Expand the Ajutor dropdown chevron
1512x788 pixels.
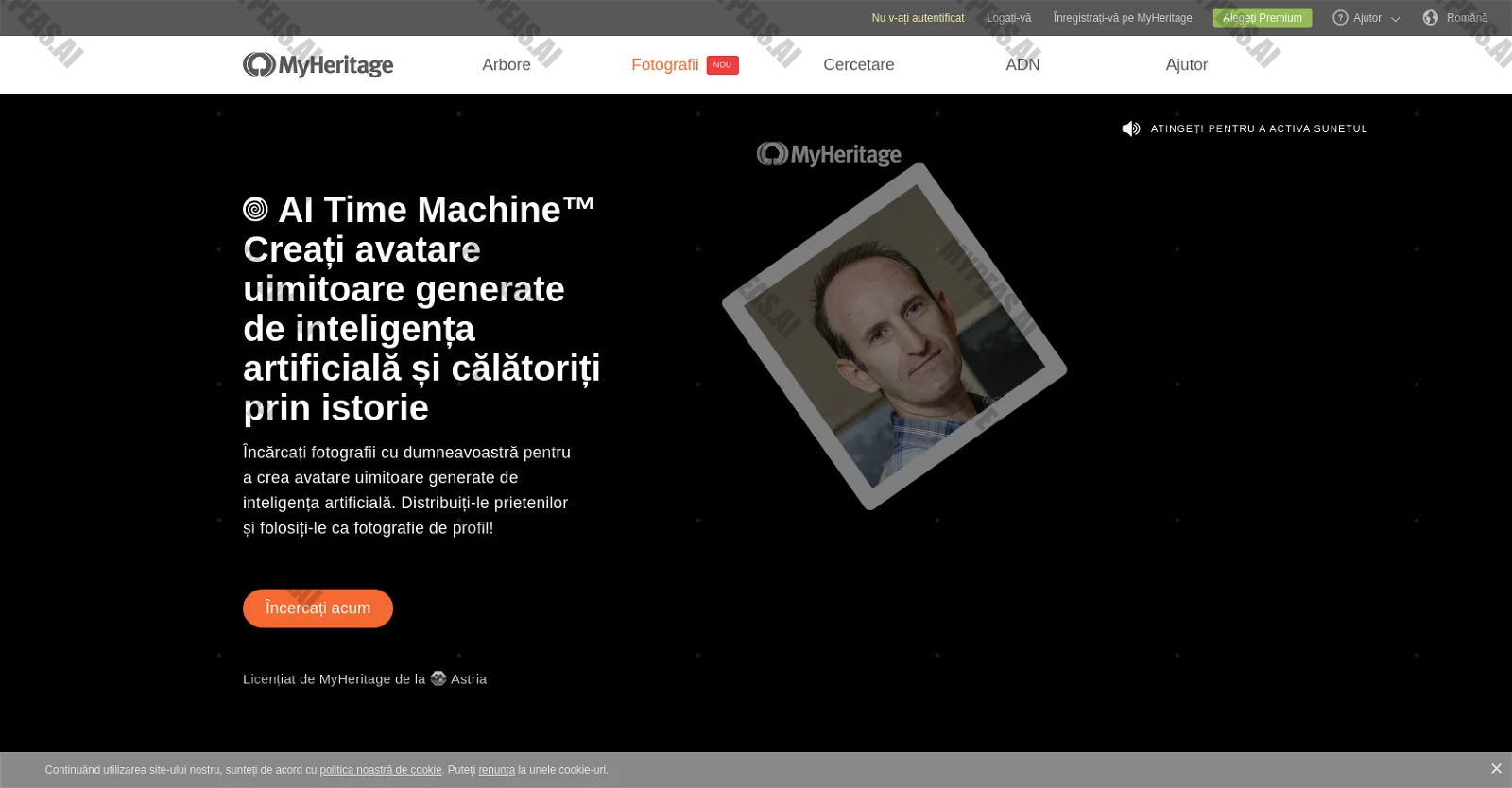coord(1395,19)
